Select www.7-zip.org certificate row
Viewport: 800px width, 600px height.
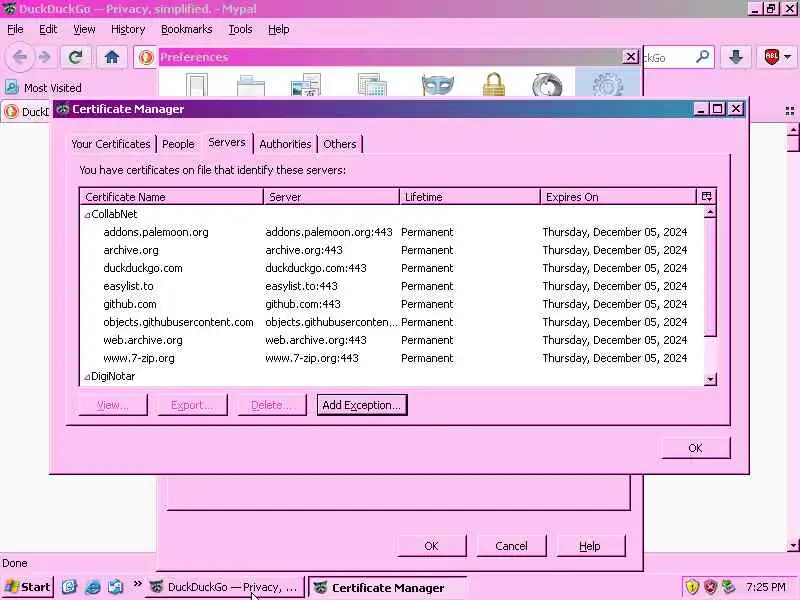392,358
